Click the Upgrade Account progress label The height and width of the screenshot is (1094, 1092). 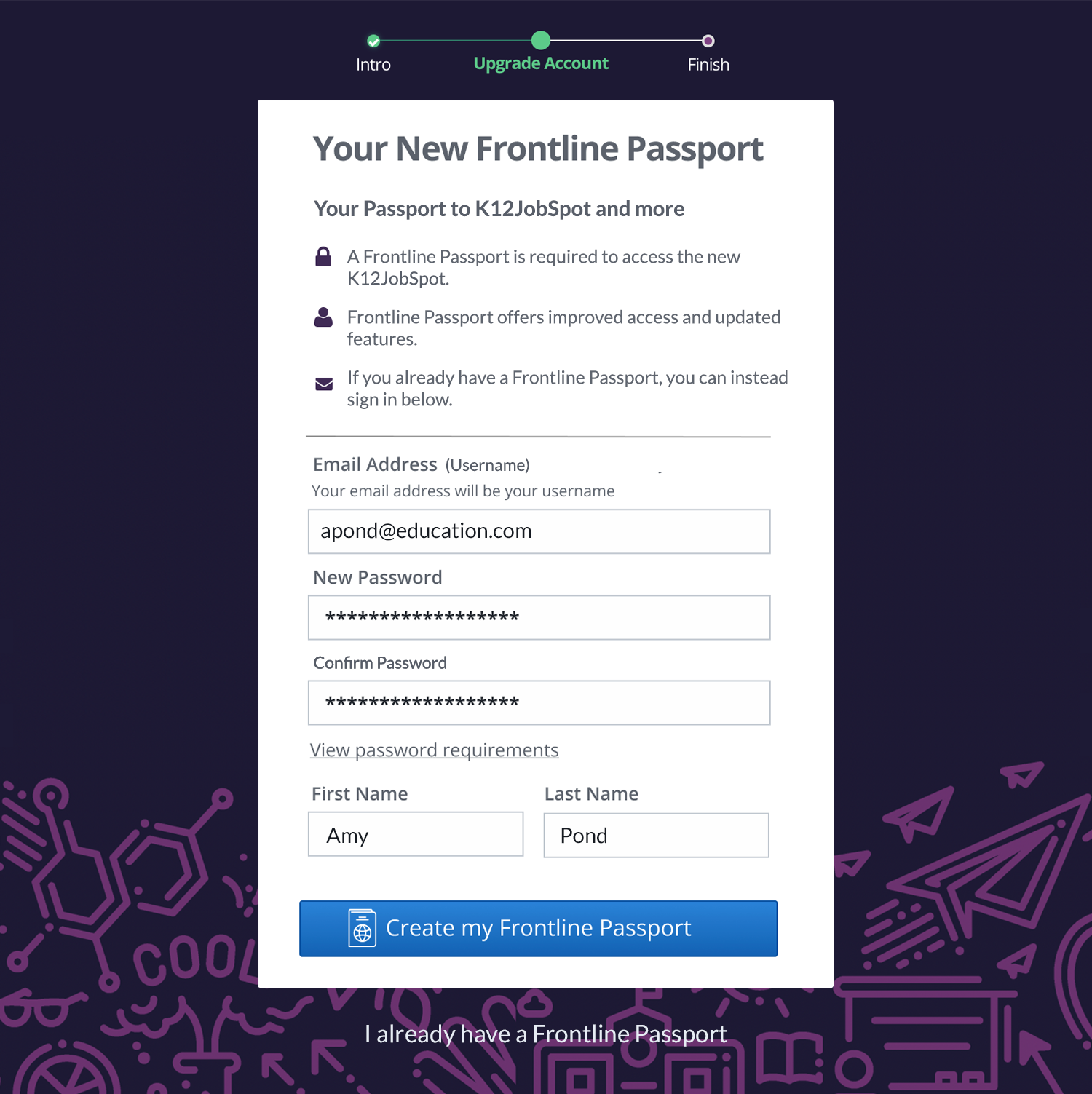(x=541, y=63)
